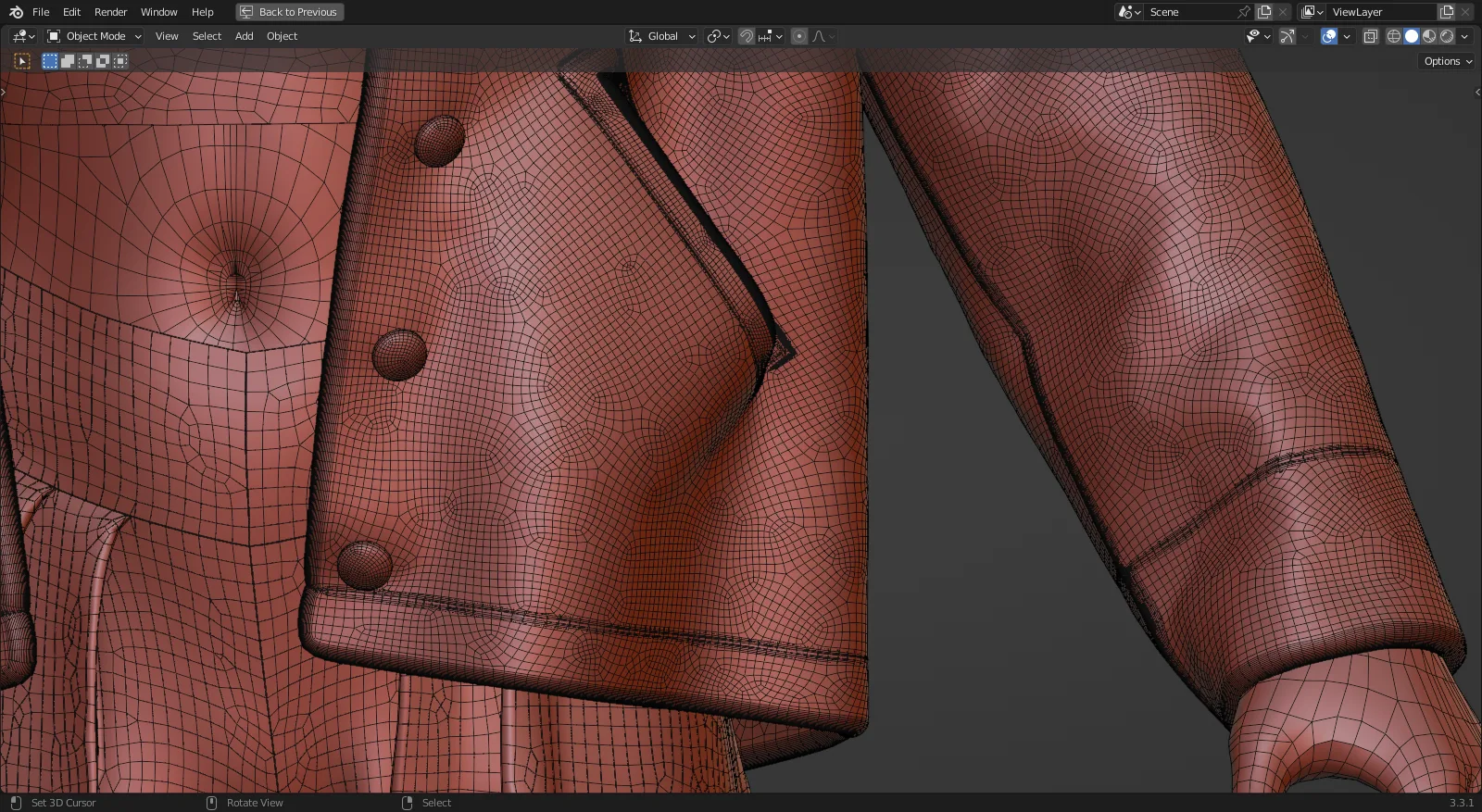This screenshot has width=1482, height=812.
Task: Choose Subtract selection mode icon
Action: coord(85,61)
